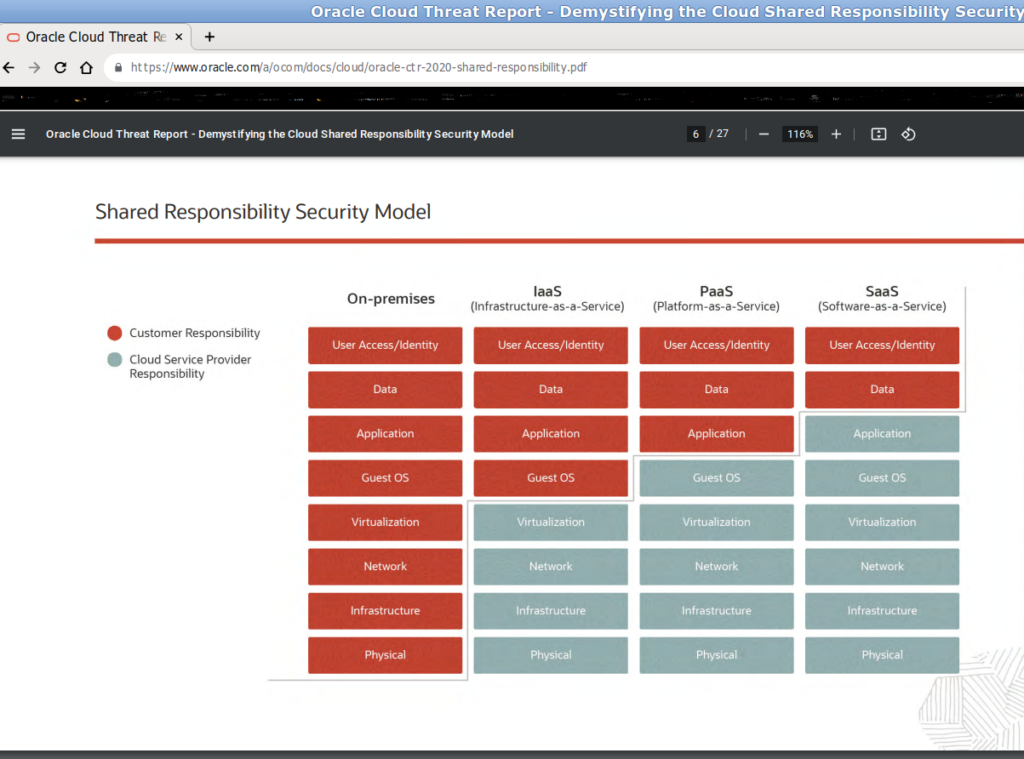Click the "PaaS" column header
1024x759 pixels.
coord(716,291)
